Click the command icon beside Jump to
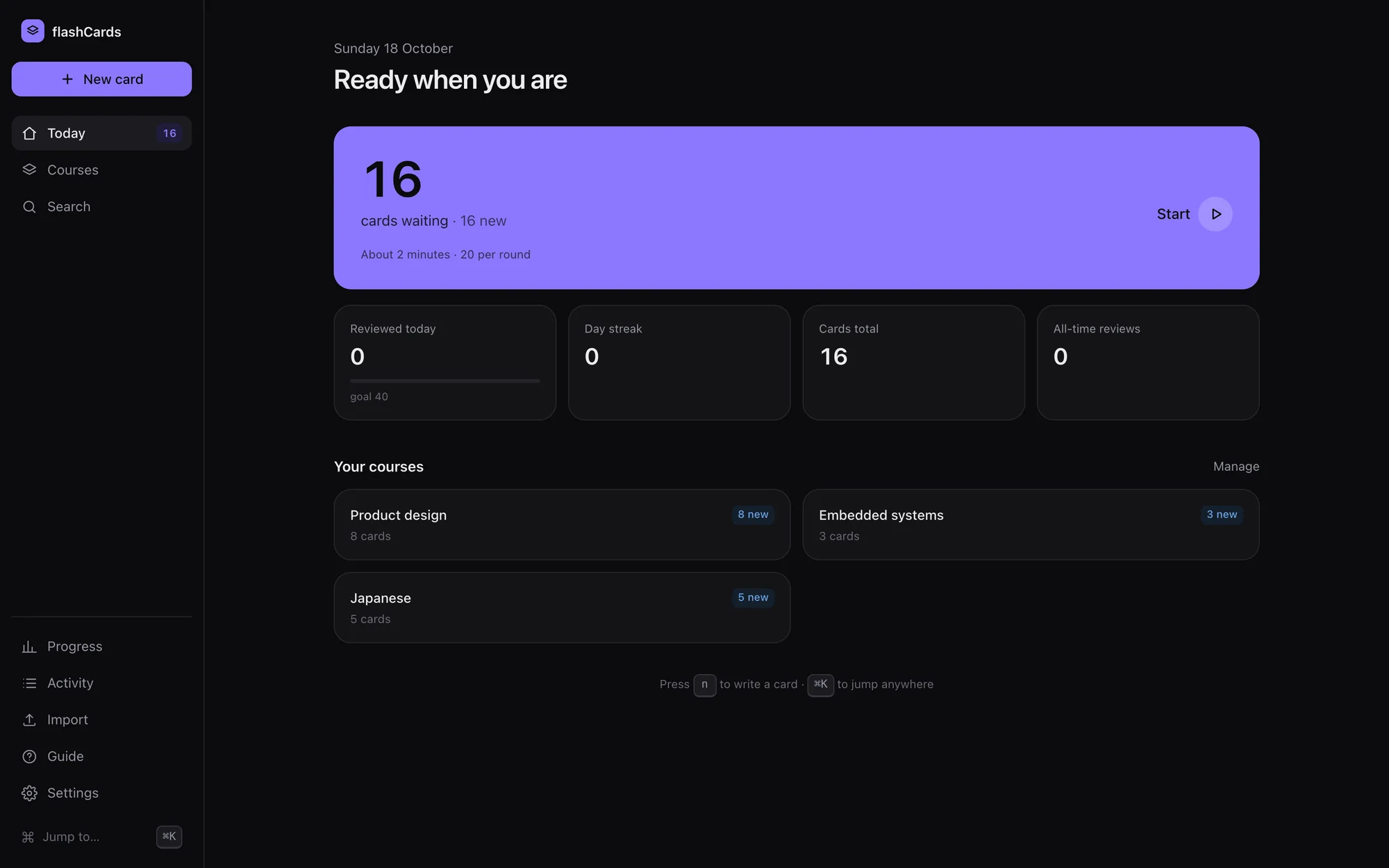The width and height of the screenshot is (1389, 868). (x=28, y=837)
